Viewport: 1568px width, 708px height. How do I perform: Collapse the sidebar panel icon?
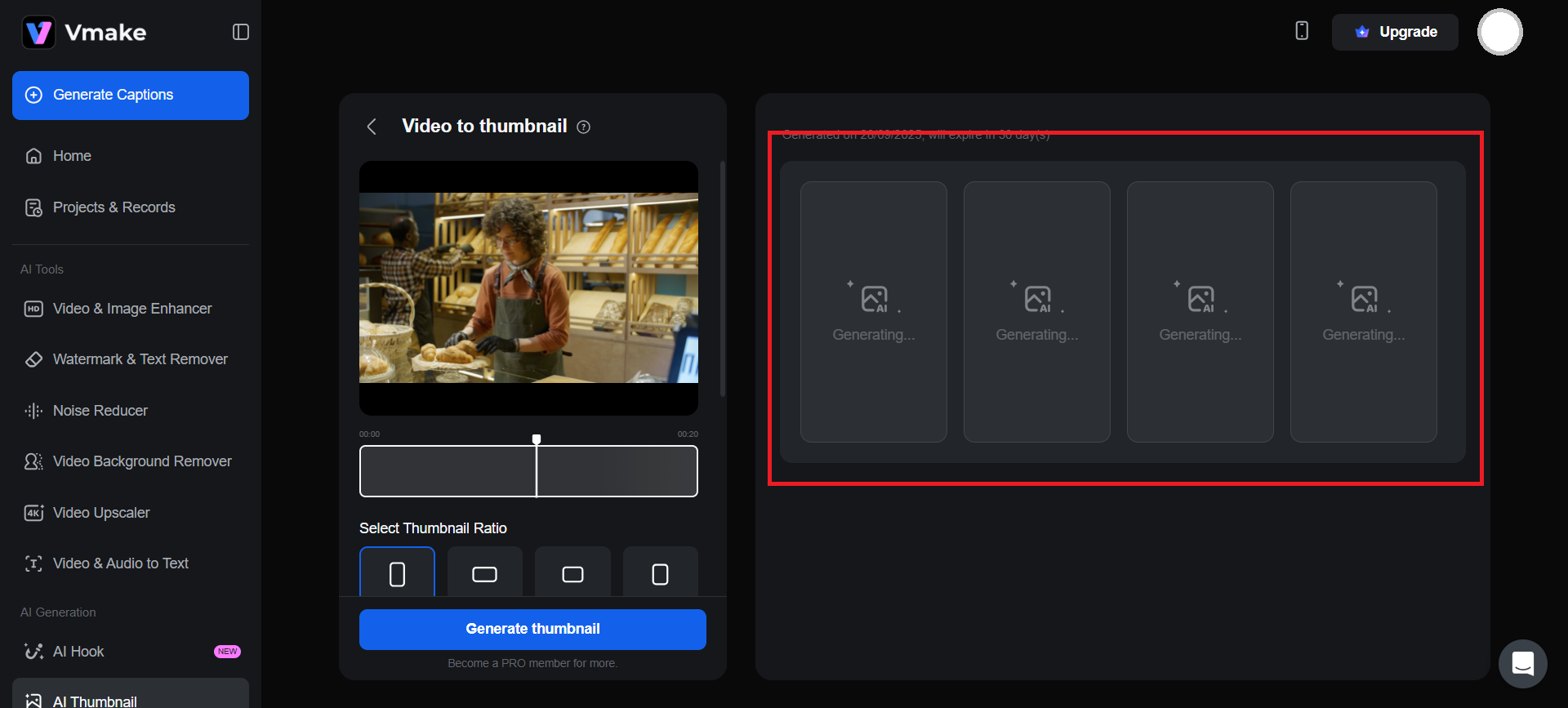tap(240, 32)
